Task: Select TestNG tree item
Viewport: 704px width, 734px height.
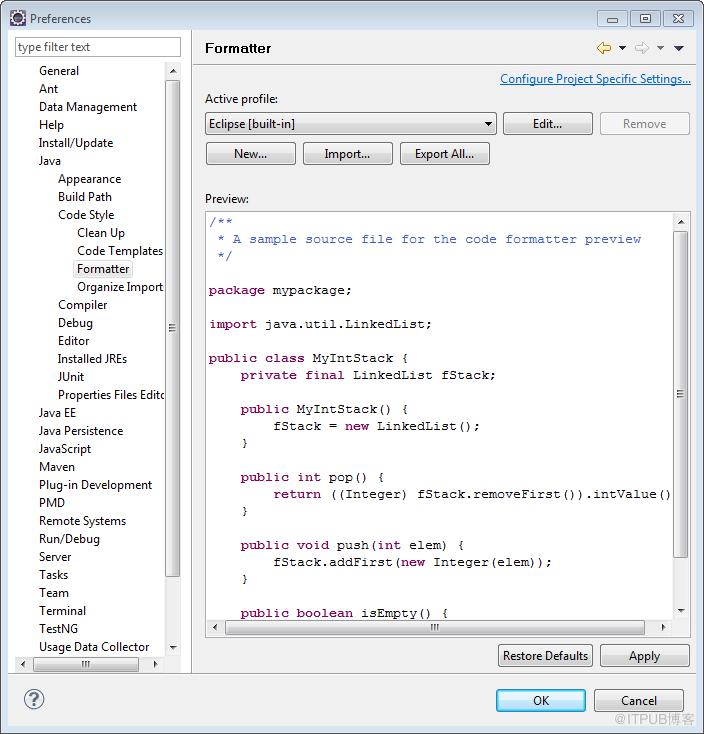Action: click(x=59, y=629)
